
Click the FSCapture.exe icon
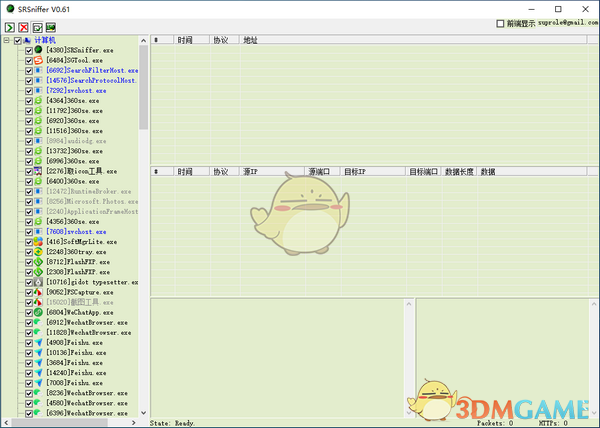(38, 292)
